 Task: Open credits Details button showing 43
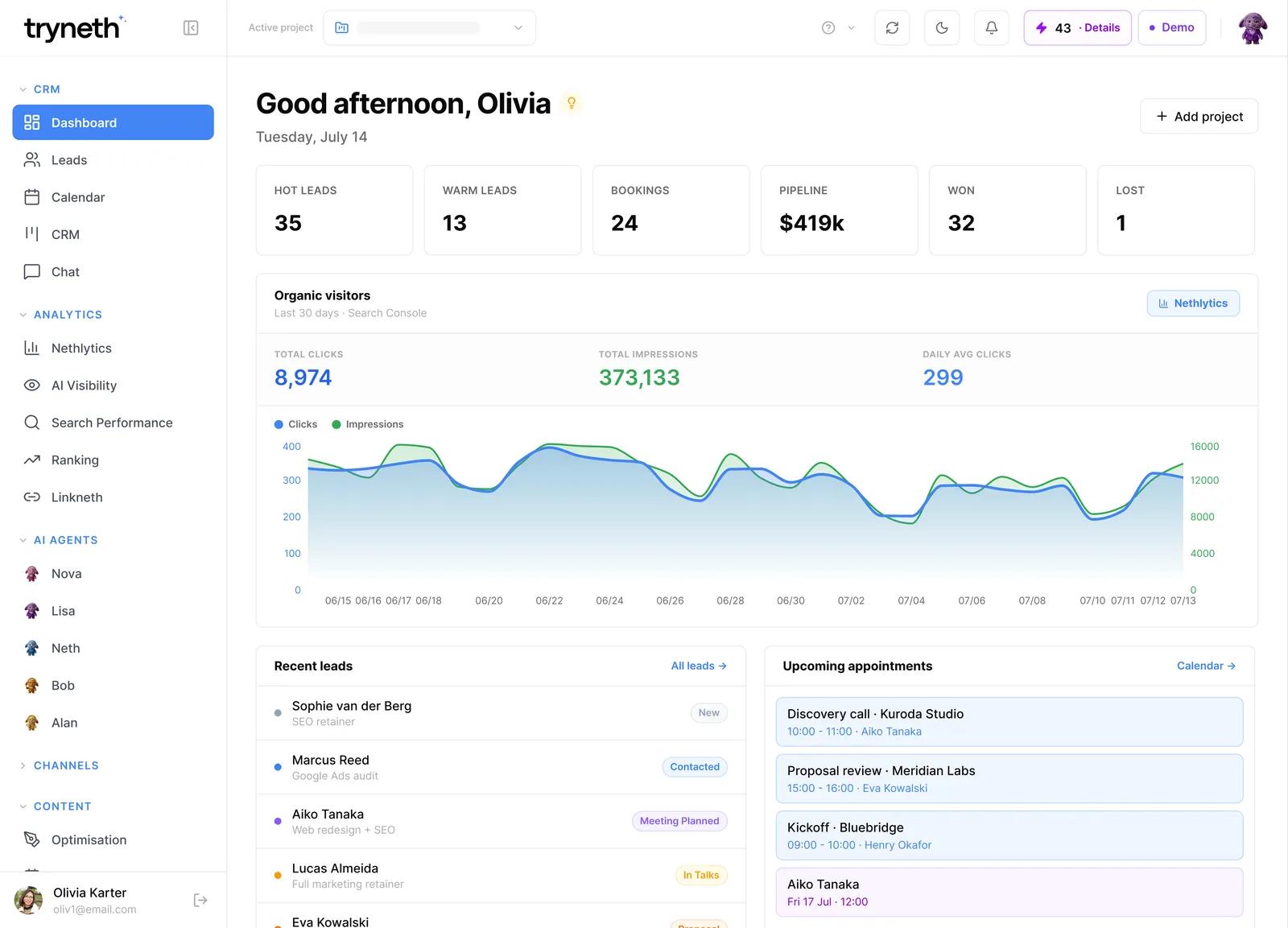pos(1077,28)
